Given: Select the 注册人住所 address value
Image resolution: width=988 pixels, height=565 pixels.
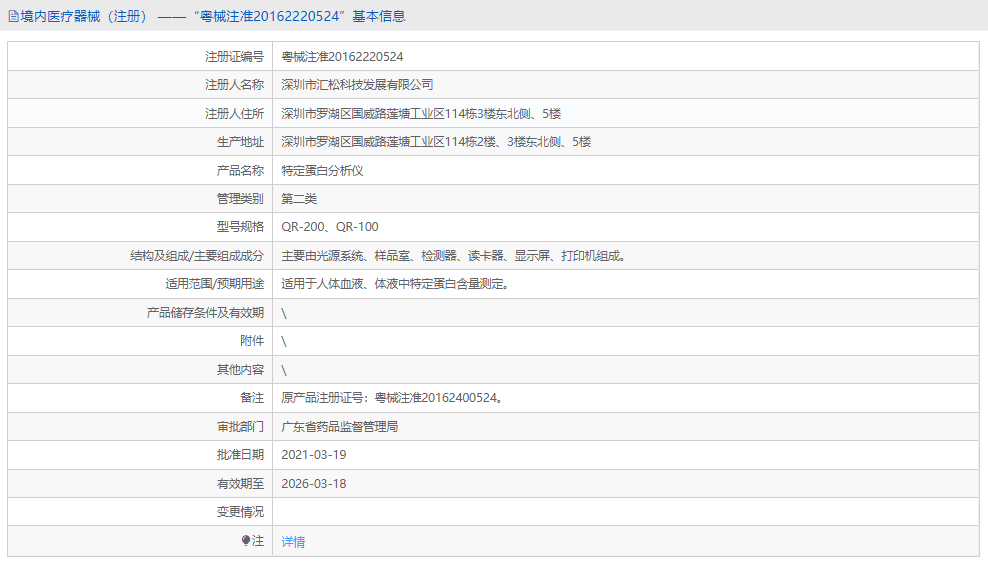Looking at the screenshot, I should (421, 114).
